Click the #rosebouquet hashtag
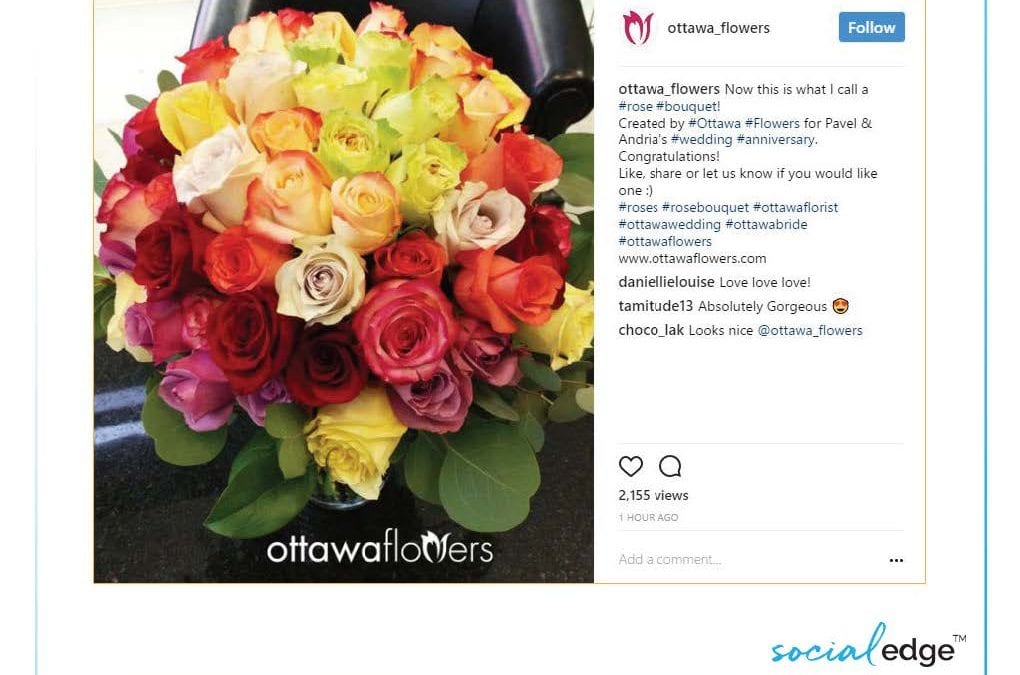The image size is (1020, 675). pos(705,207)
